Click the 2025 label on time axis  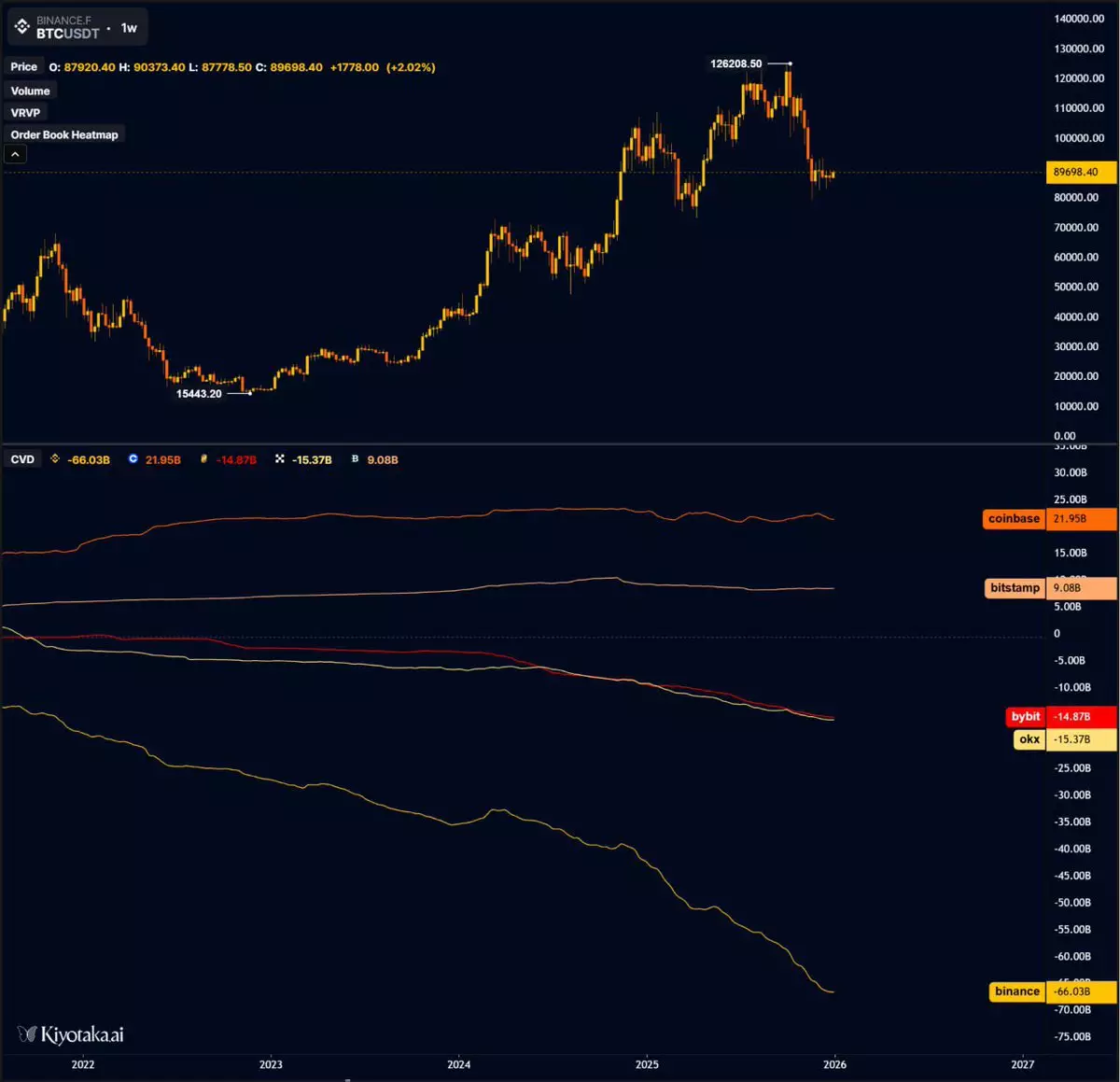[647, 1064]
